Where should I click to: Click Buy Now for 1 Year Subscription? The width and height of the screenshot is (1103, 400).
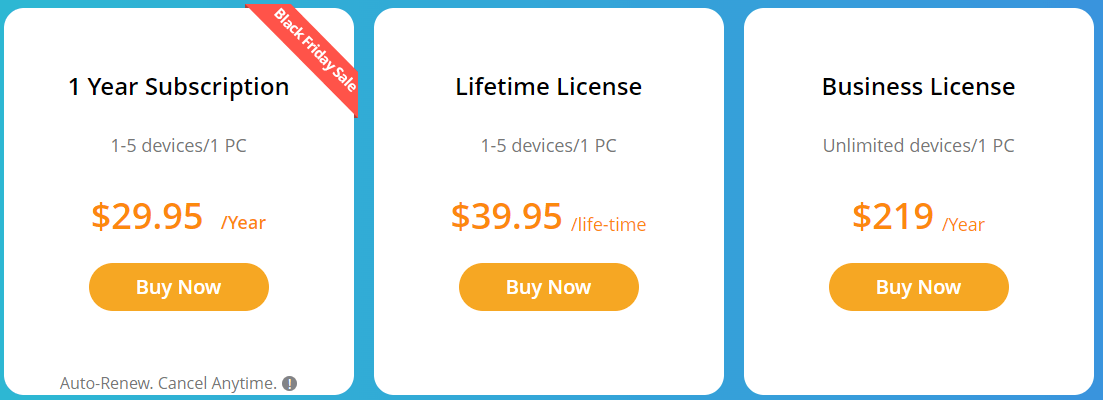pyautogui.click(x=179, y=287)
